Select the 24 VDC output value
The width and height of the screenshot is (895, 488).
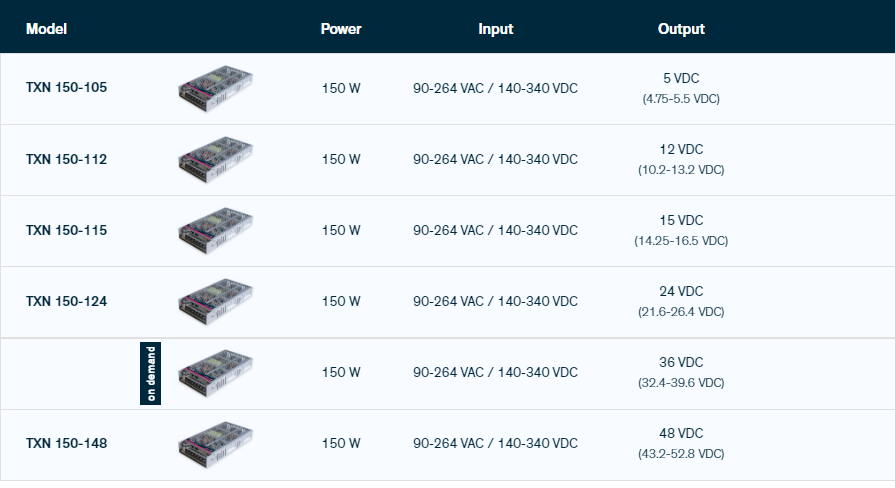point(681,292)
